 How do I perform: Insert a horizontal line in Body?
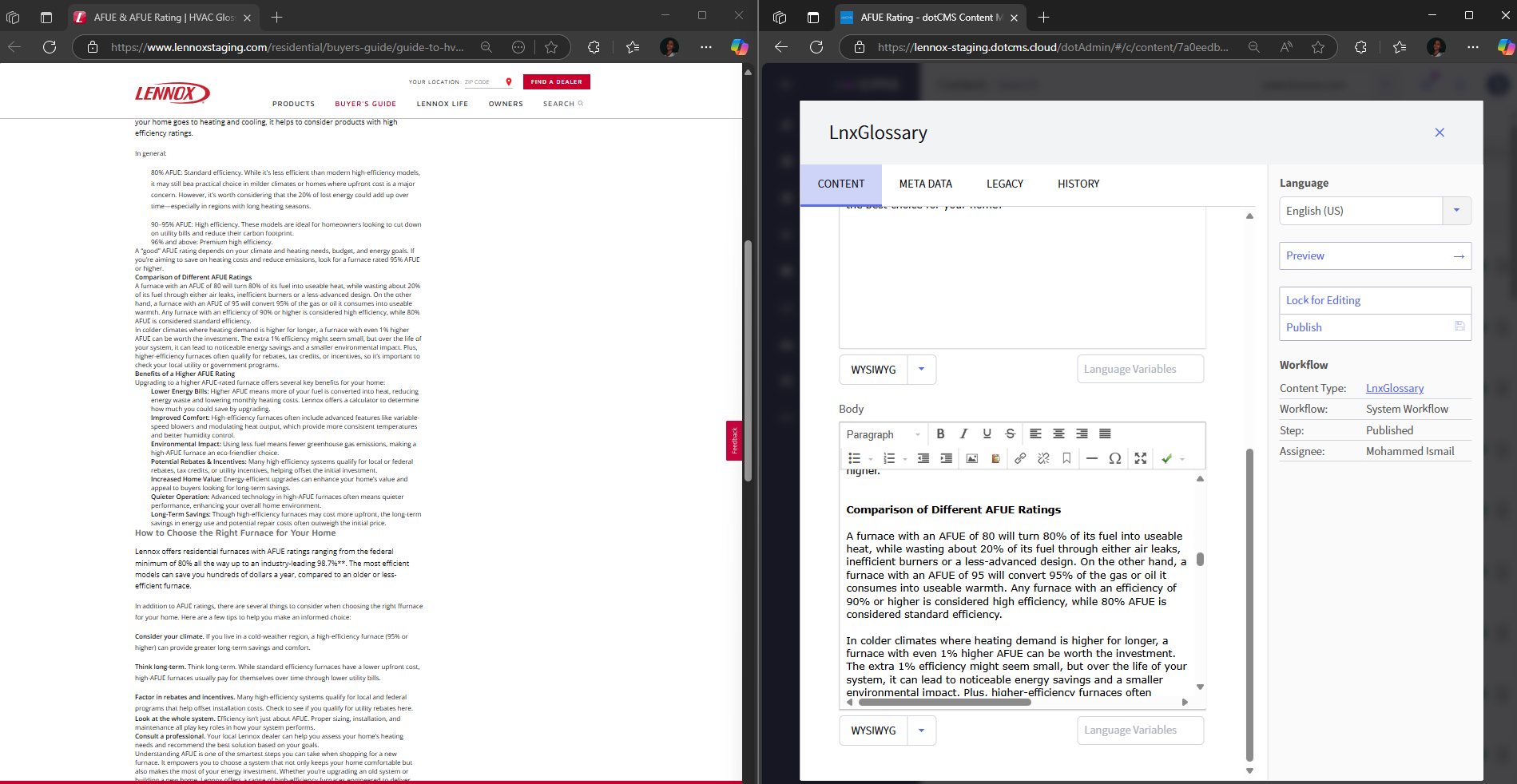[x=1092, y=458]
